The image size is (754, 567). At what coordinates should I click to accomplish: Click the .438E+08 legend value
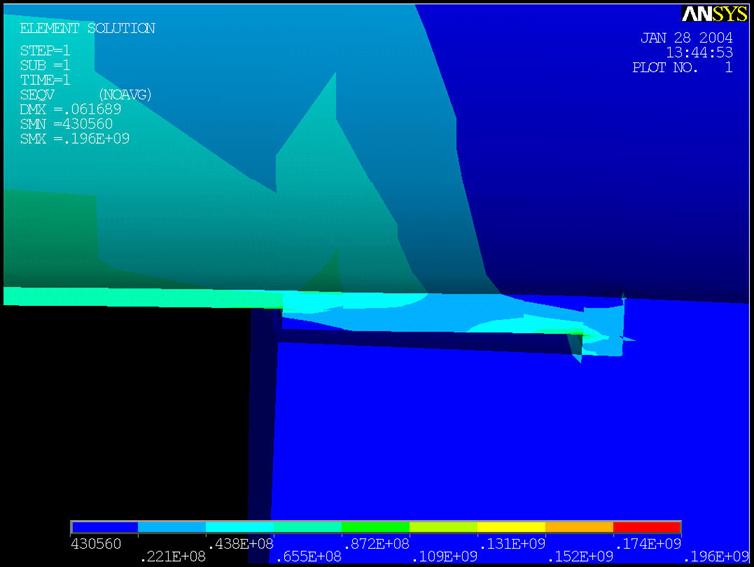(x=240, y=544)
